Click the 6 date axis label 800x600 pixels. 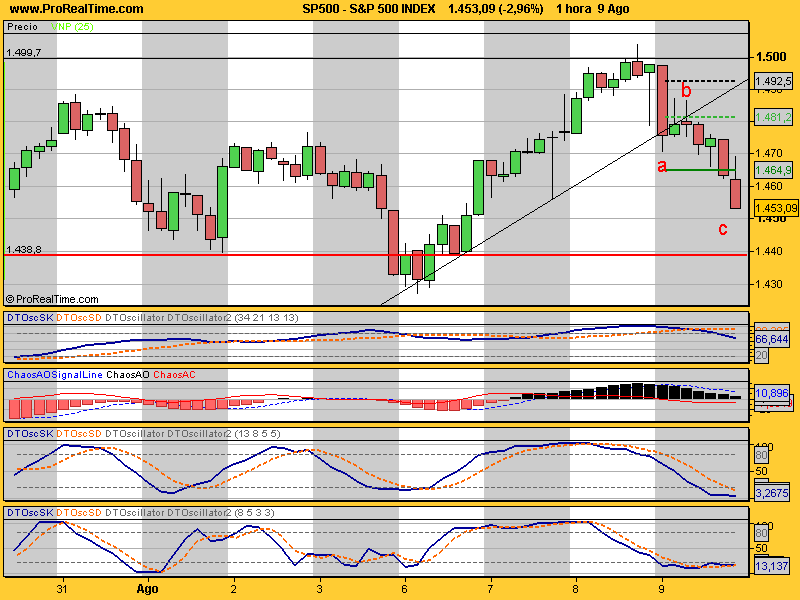click(x=405, y=589)
